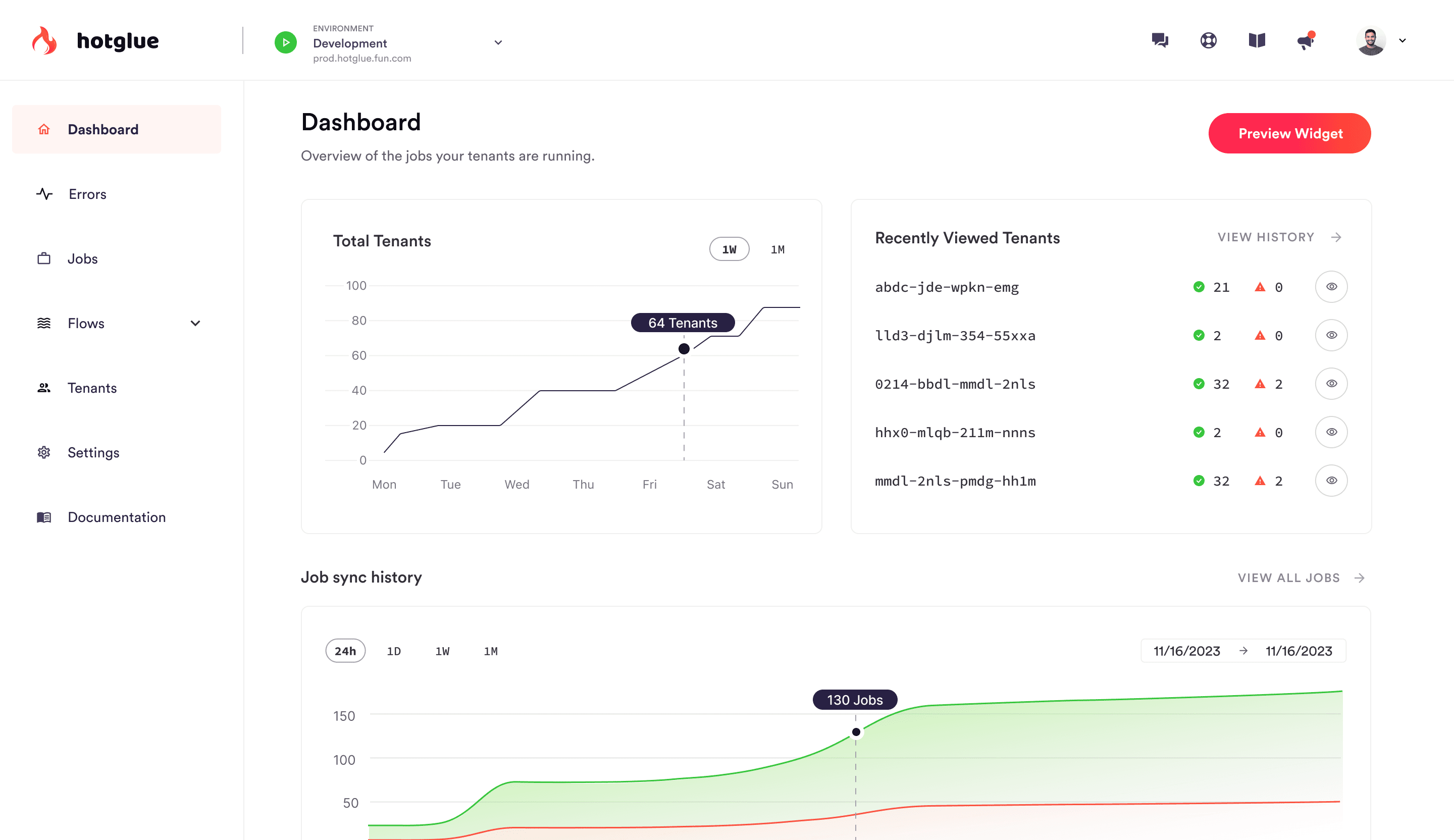Expand the Flows sidebar chevron

click(x=195, y=323)
